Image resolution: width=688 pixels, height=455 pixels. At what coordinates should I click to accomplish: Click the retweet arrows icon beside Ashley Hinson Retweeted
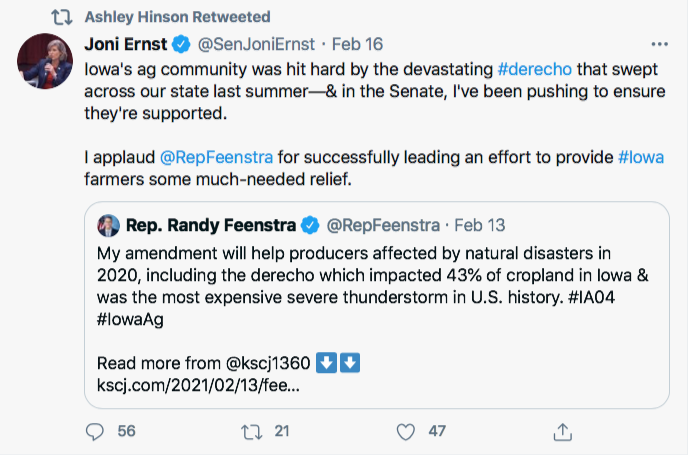pos(61,17)
